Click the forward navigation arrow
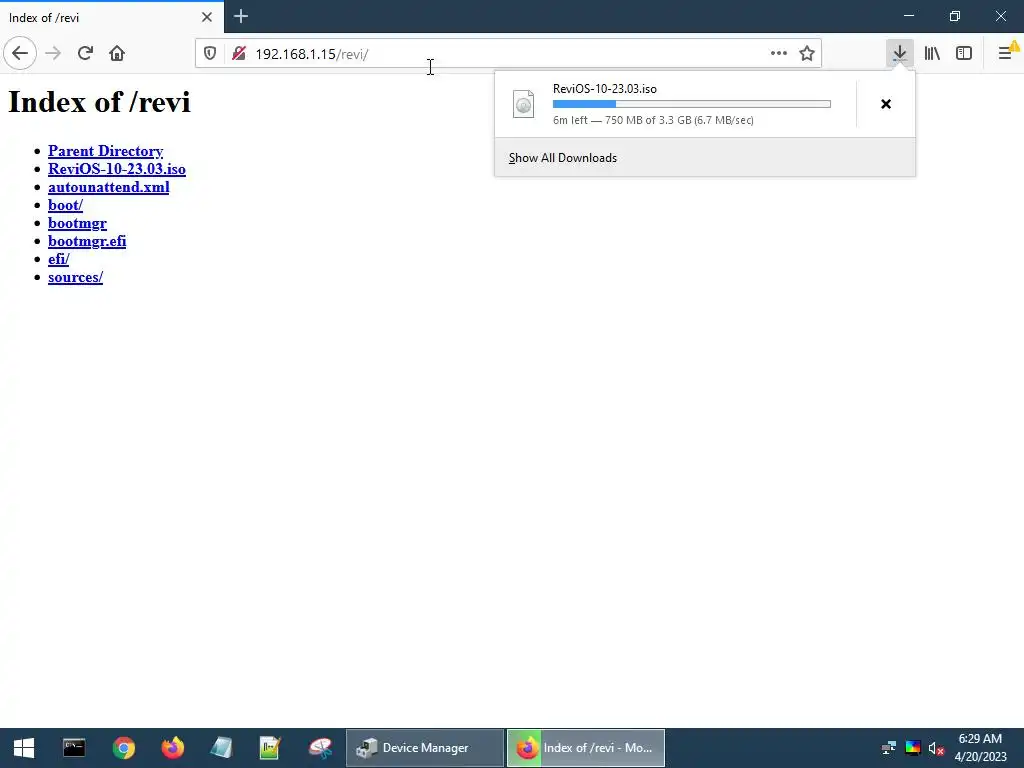 (53, 54)
